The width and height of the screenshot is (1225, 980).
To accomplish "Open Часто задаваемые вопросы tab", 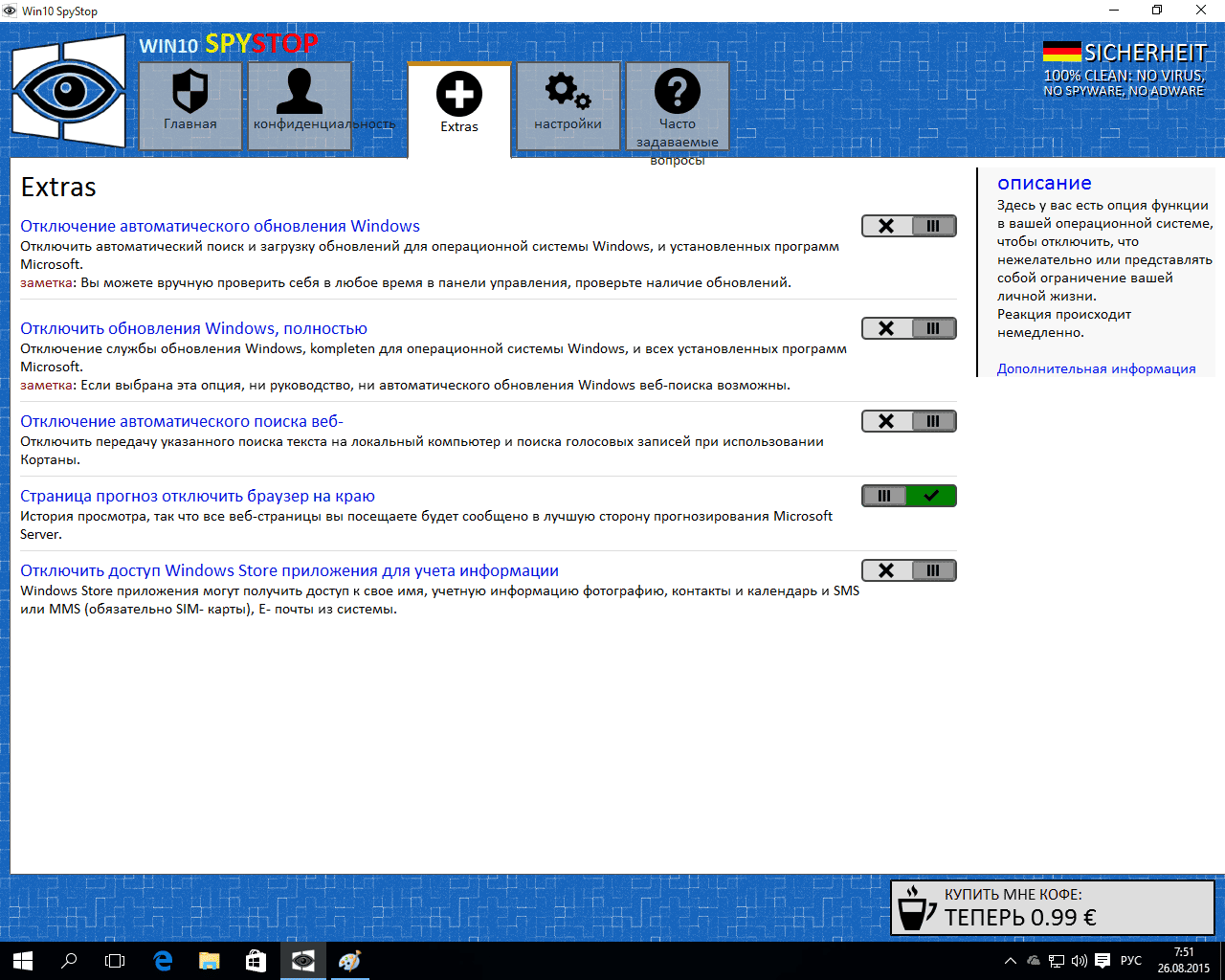I will tap(678, 105).
